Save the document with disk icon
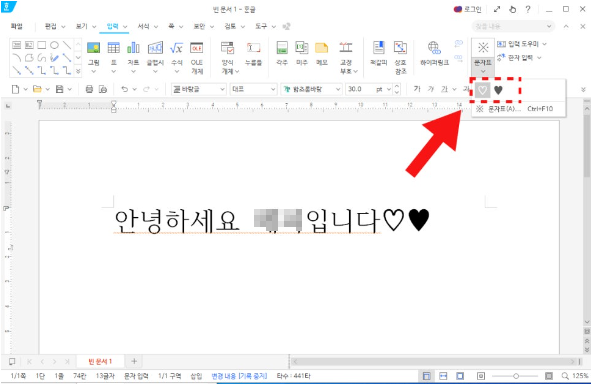Viewport: 593px width, 384px height. tap(59, 89)
